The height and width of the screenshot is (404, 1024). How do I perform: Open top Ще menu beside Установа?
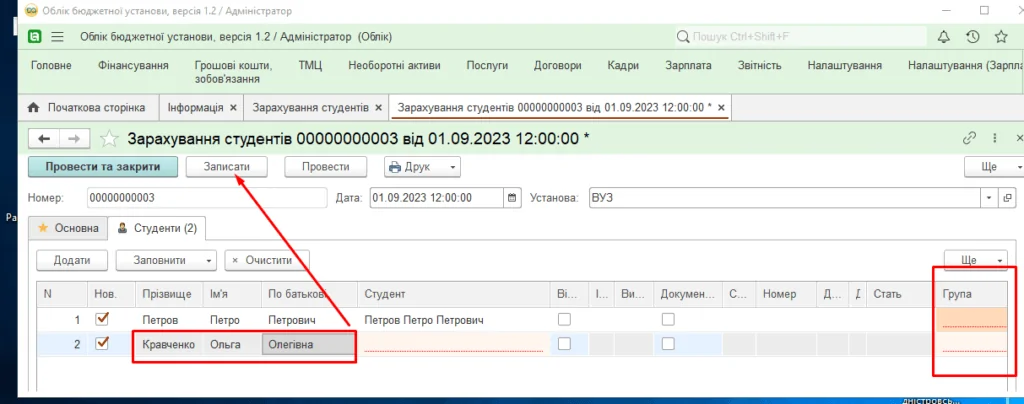[x=993, y=166]
